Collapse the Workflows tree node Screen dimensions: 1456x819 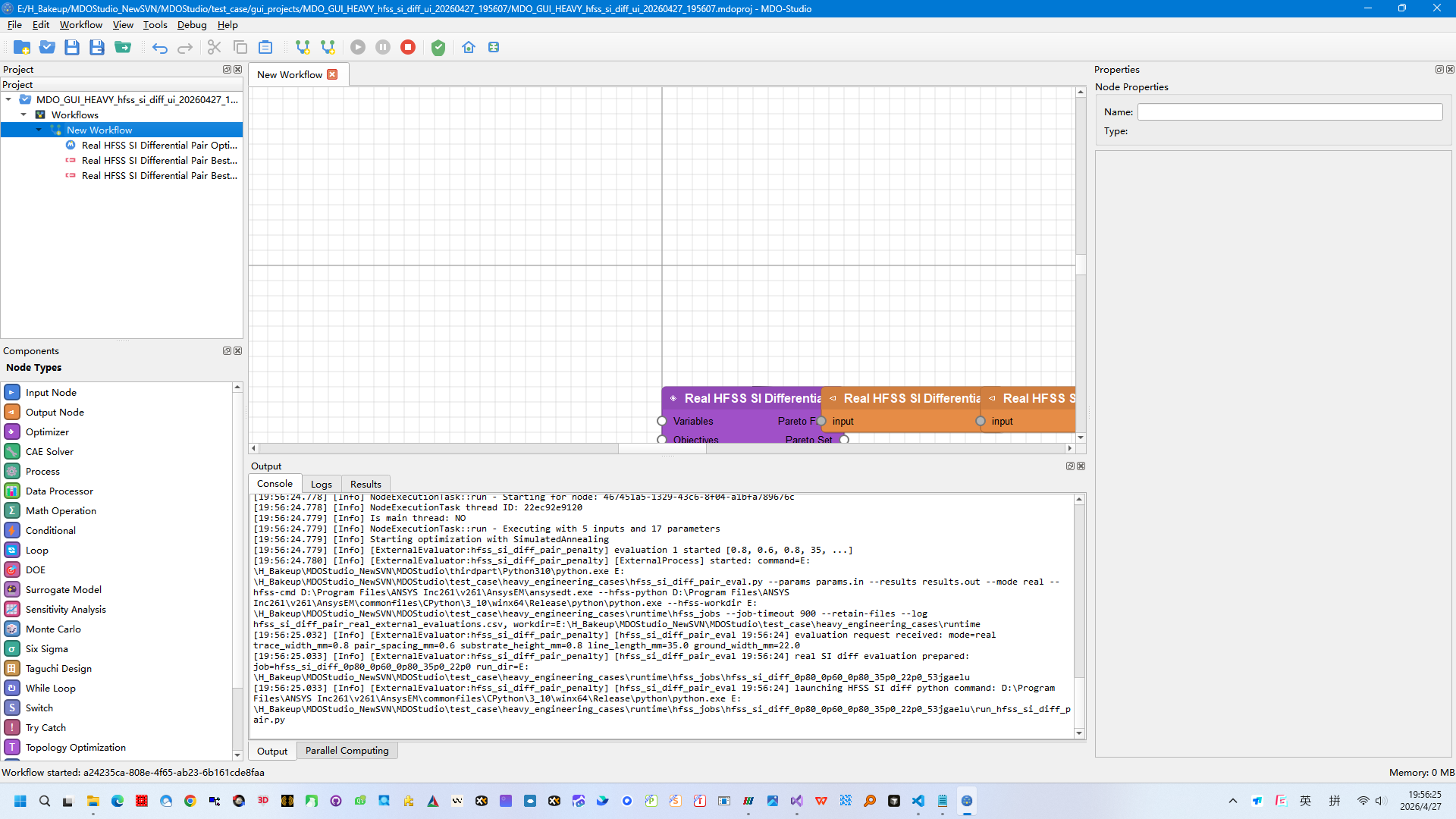pos(24,115)
